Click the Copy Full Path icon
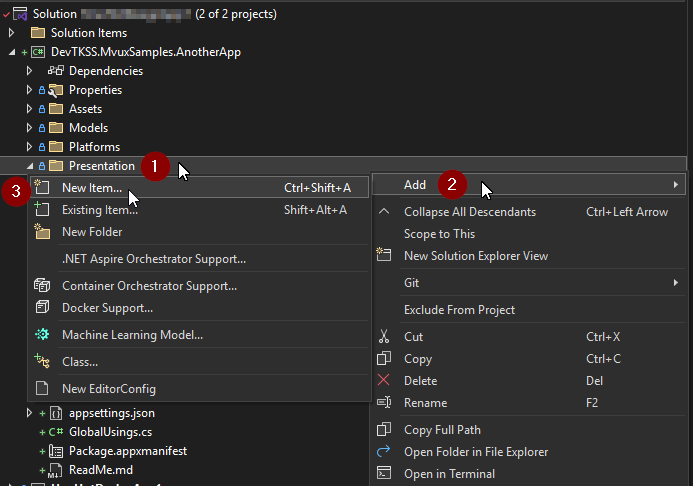The height and width of the screenshot is (486, 693). click(x=384, y=429)
